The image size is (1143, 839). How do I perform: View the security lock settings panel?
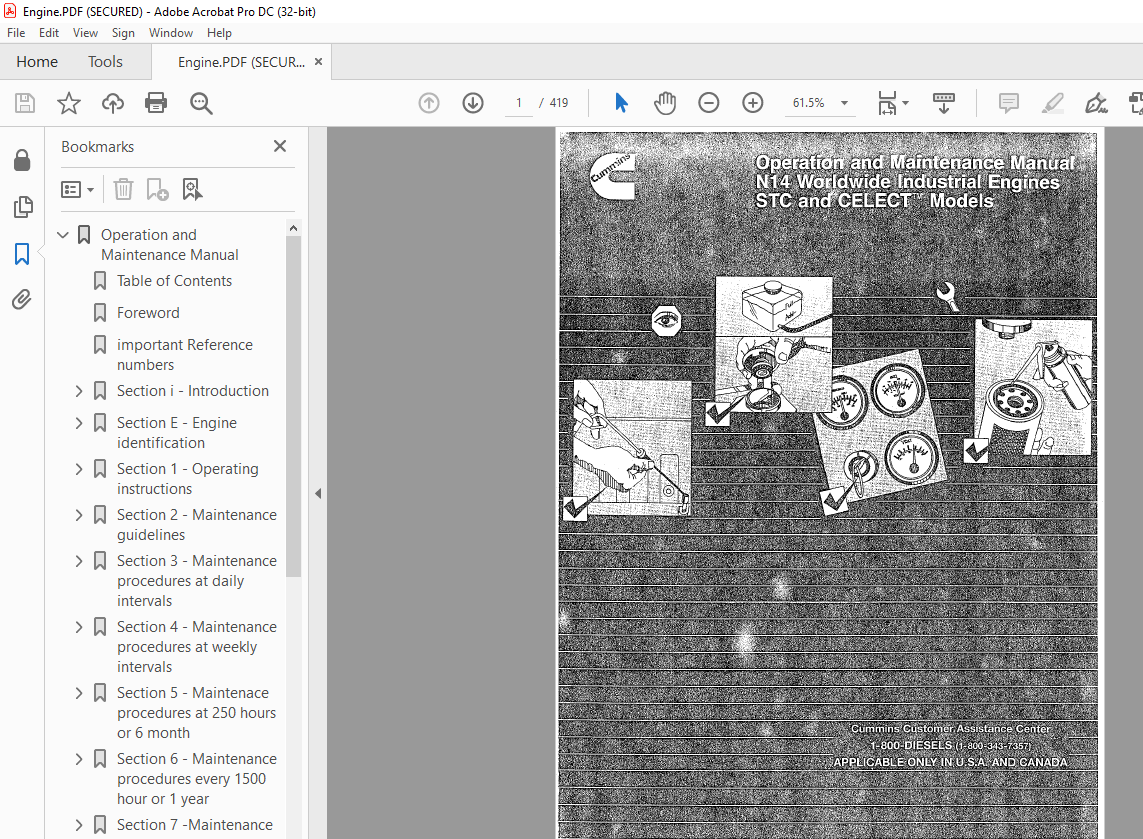(x=23, y=160)
